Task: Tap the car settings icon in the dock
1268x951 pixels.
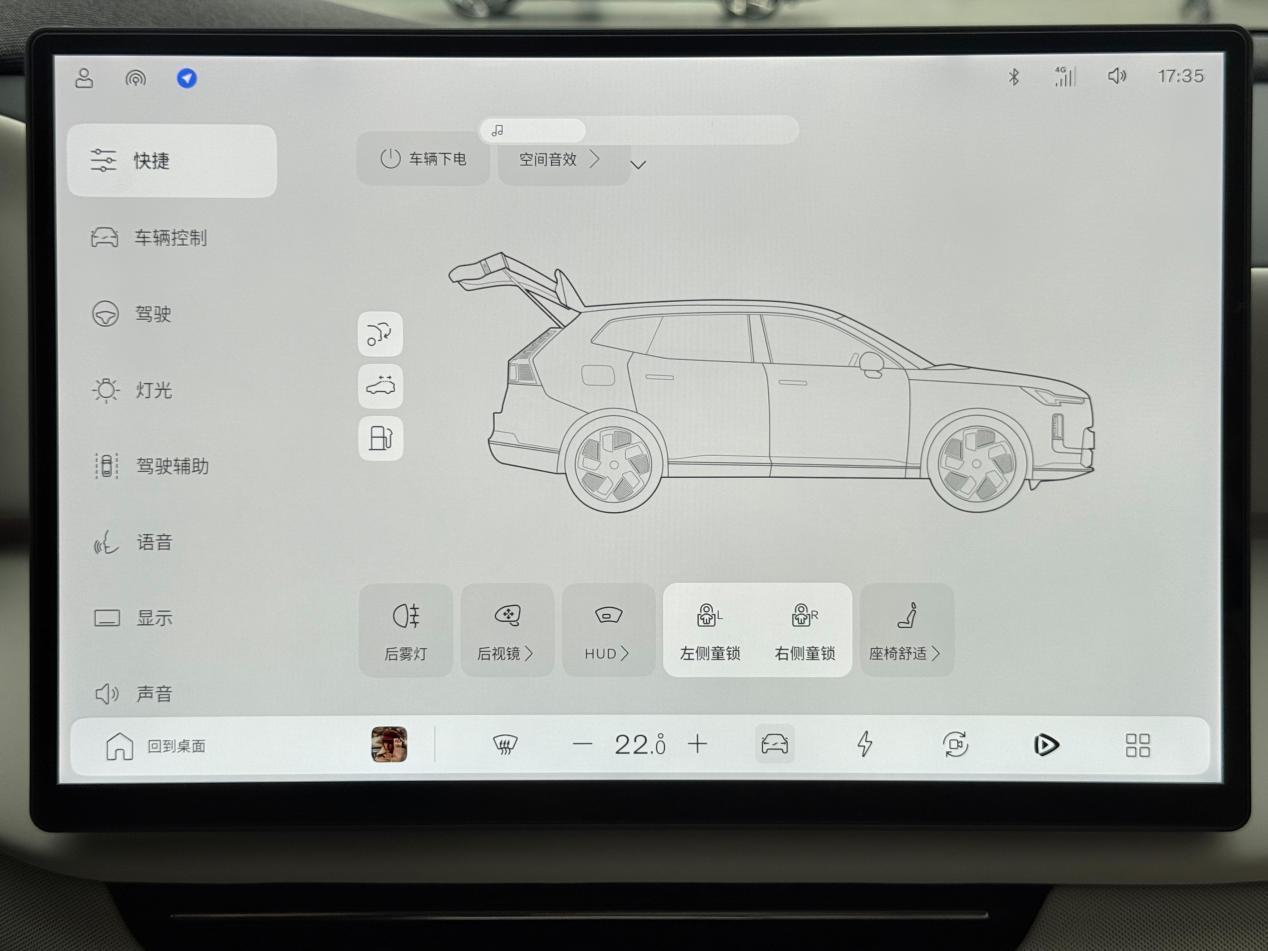Action: (775, 744)
